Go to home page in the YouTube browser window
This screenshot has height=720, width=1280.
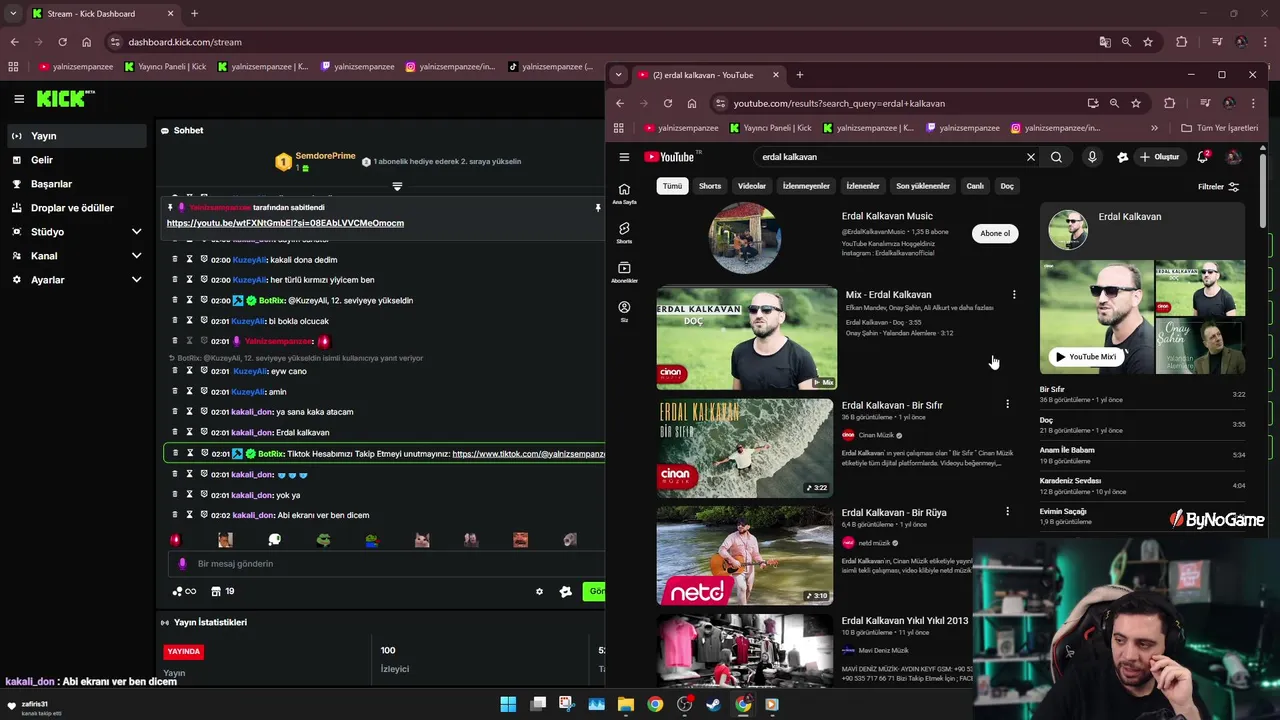click(692, 103)
